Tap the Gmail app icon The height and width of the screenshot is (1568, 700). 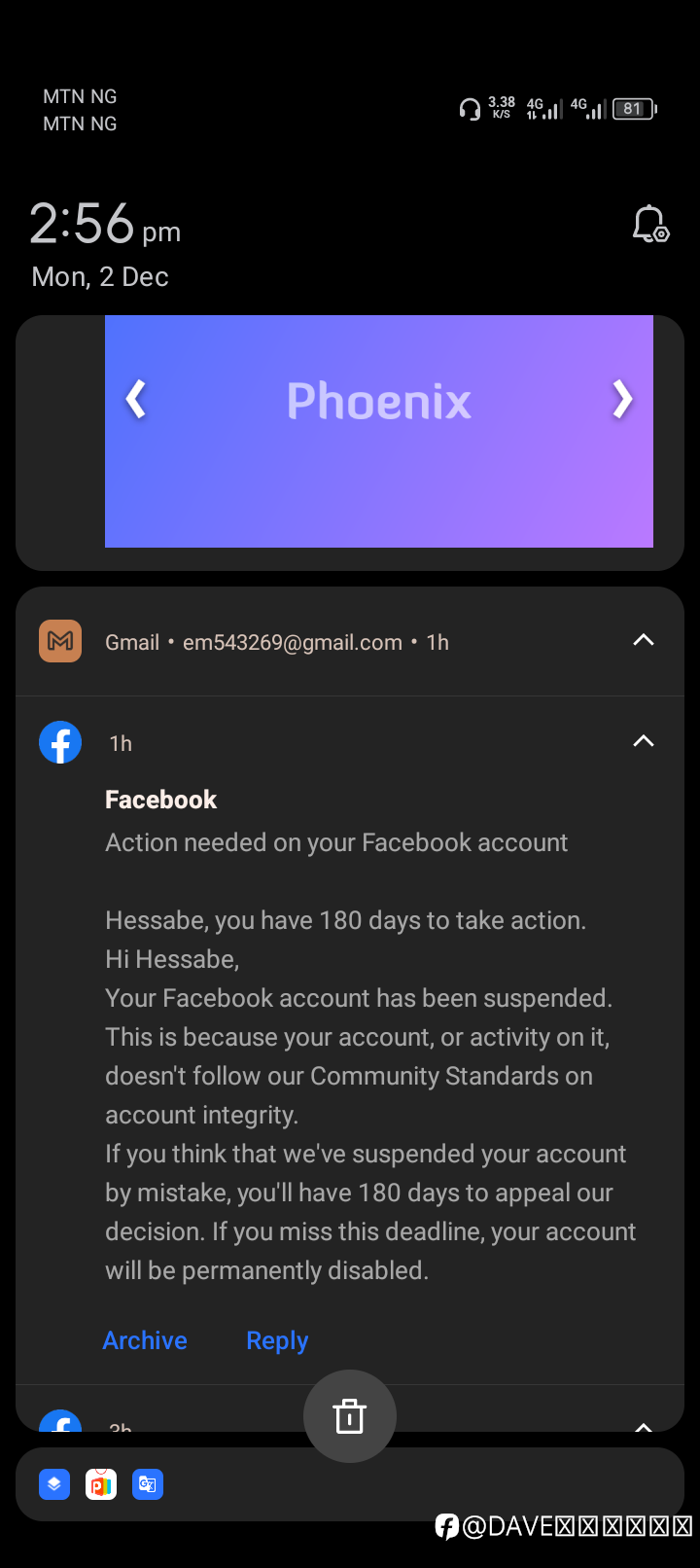tap(60, 641)
